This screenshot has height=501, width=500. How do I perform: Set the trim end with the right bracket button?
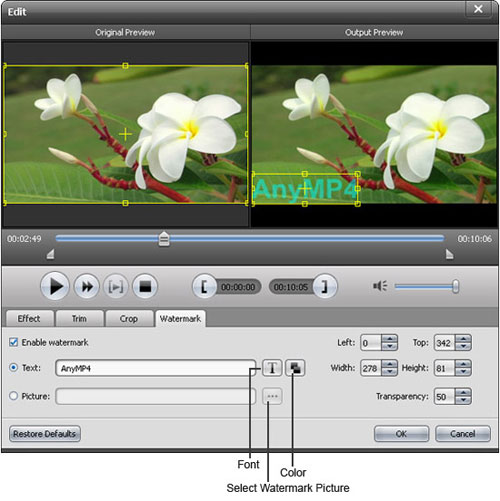click(x=325, y=286)
